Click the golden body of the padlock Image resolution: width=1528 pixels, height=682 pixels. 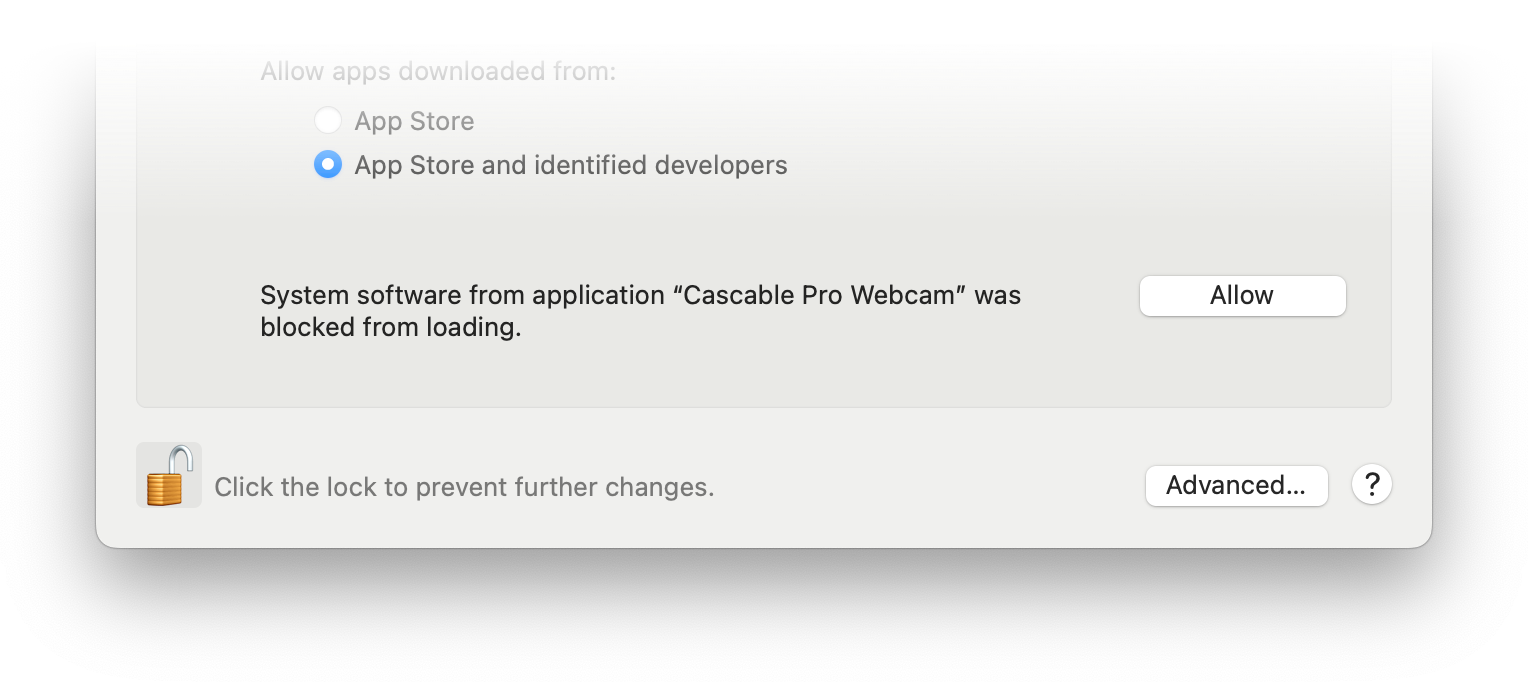(165, 487)
